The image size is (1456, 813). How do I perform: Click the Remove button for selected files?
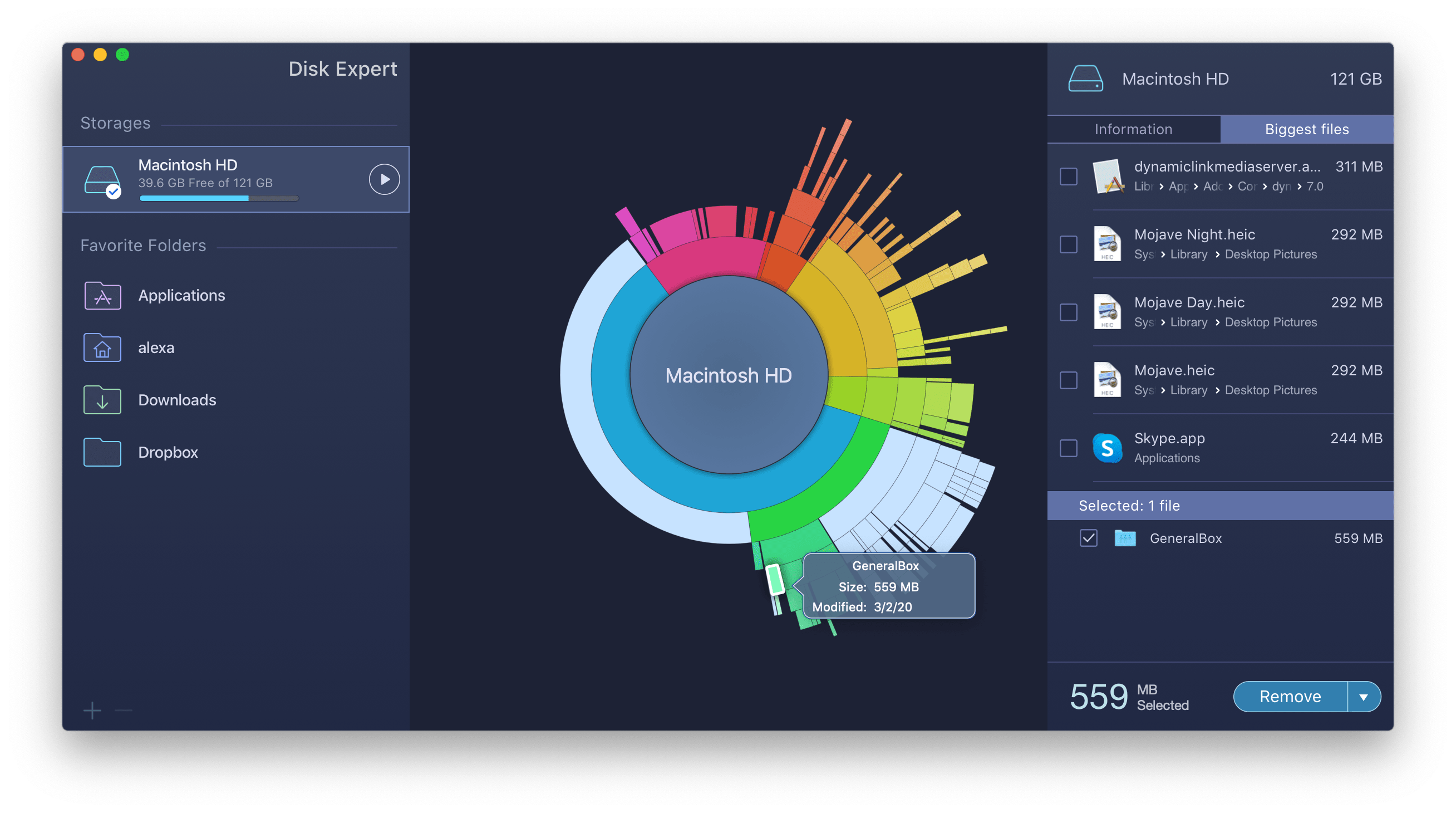(x=1291, y=695)
